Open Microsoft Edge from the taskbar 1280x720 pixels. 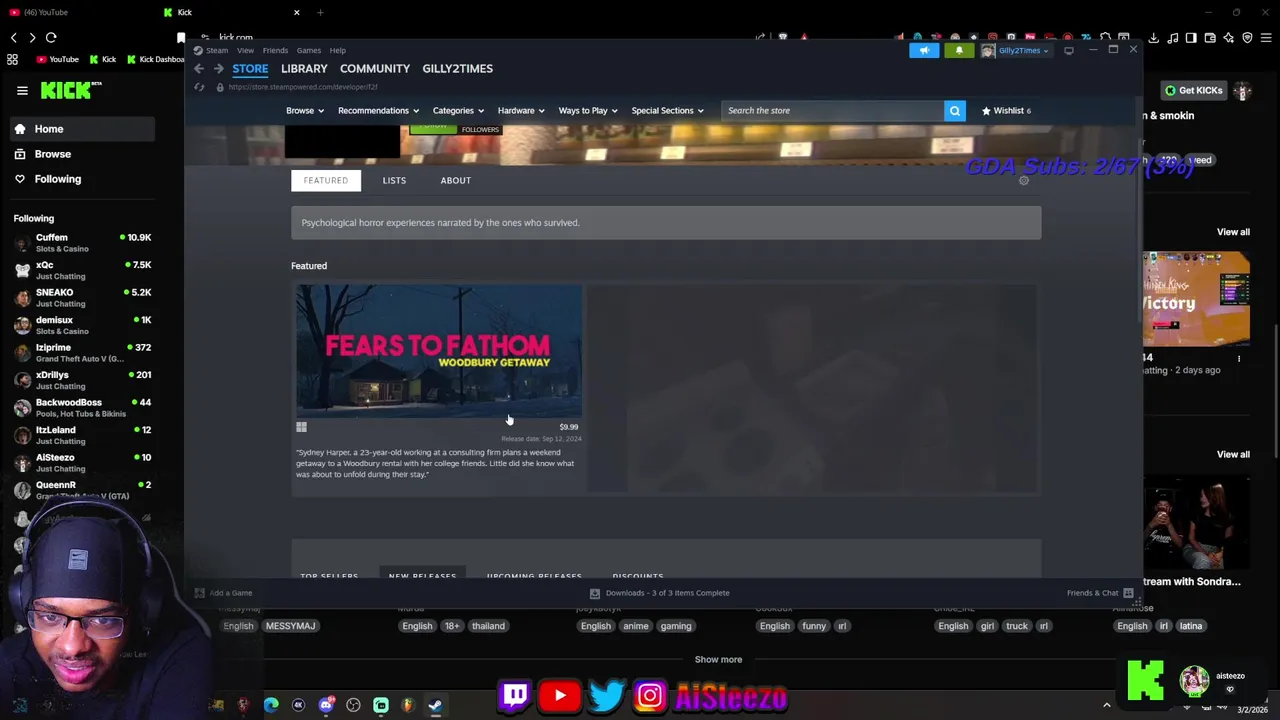click(271, 705)
